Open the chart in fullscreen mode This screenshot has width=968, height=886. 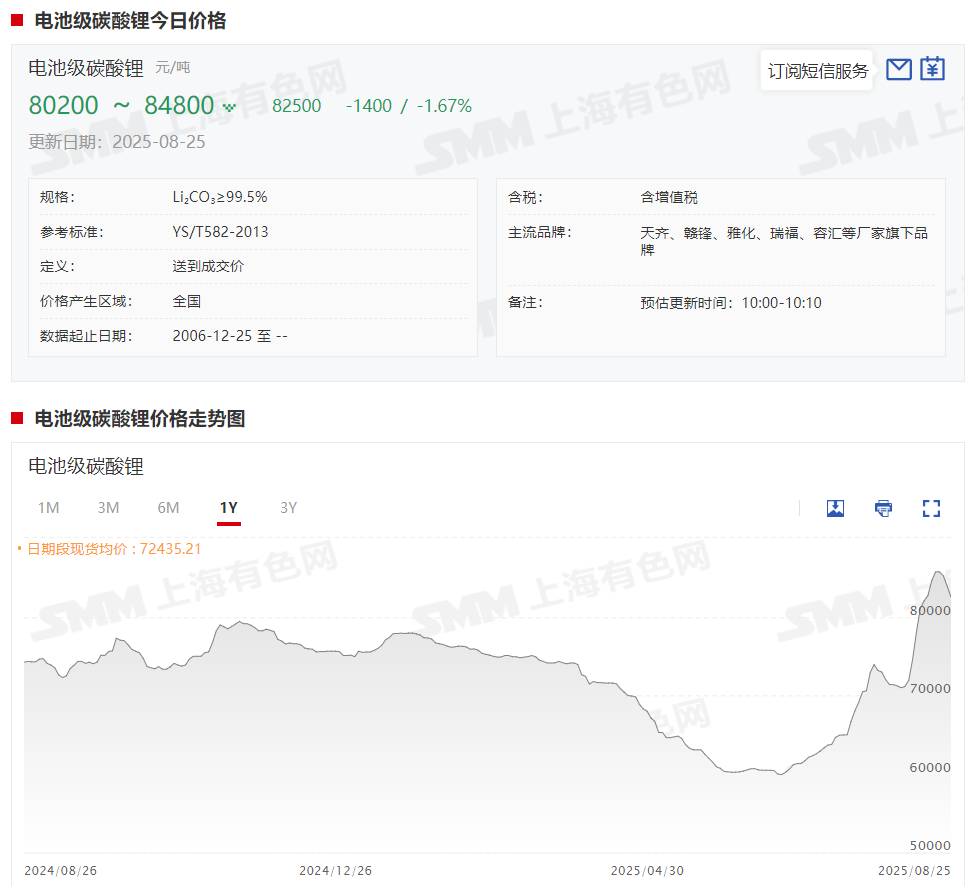[931, 508]
